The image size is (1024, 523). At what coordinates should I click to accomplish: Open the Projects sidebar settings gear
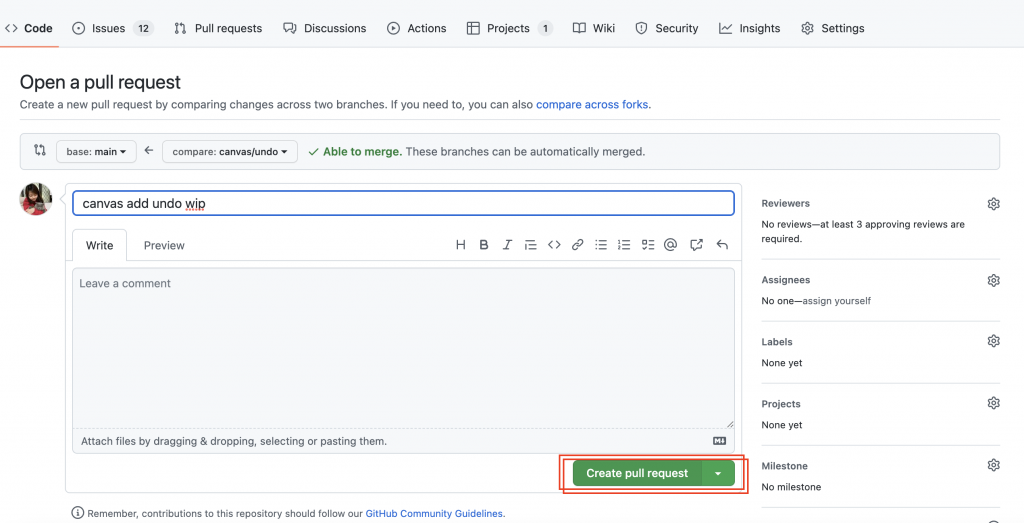point(993,403)
